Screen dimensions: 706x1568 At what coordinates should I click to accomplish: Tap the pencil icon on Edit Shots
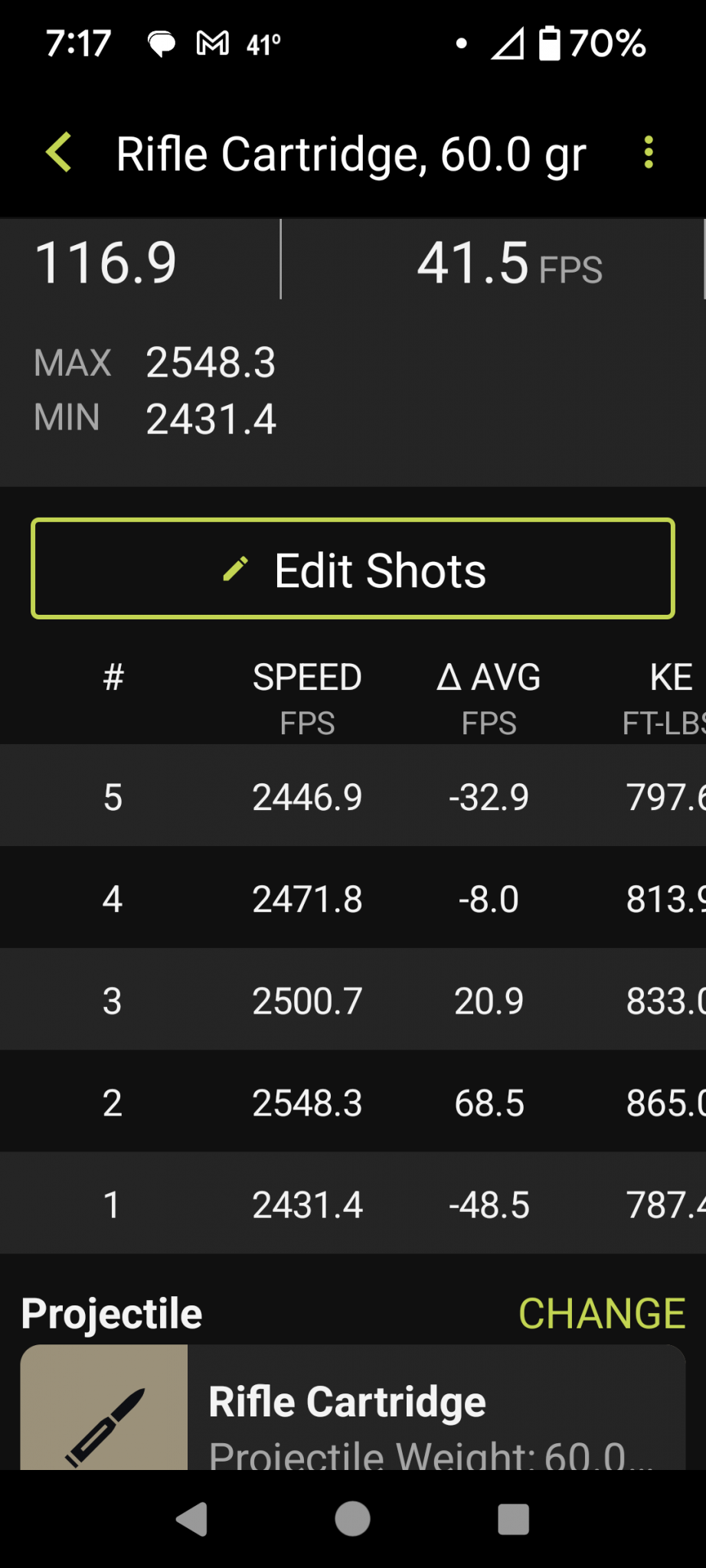point(236,569)
